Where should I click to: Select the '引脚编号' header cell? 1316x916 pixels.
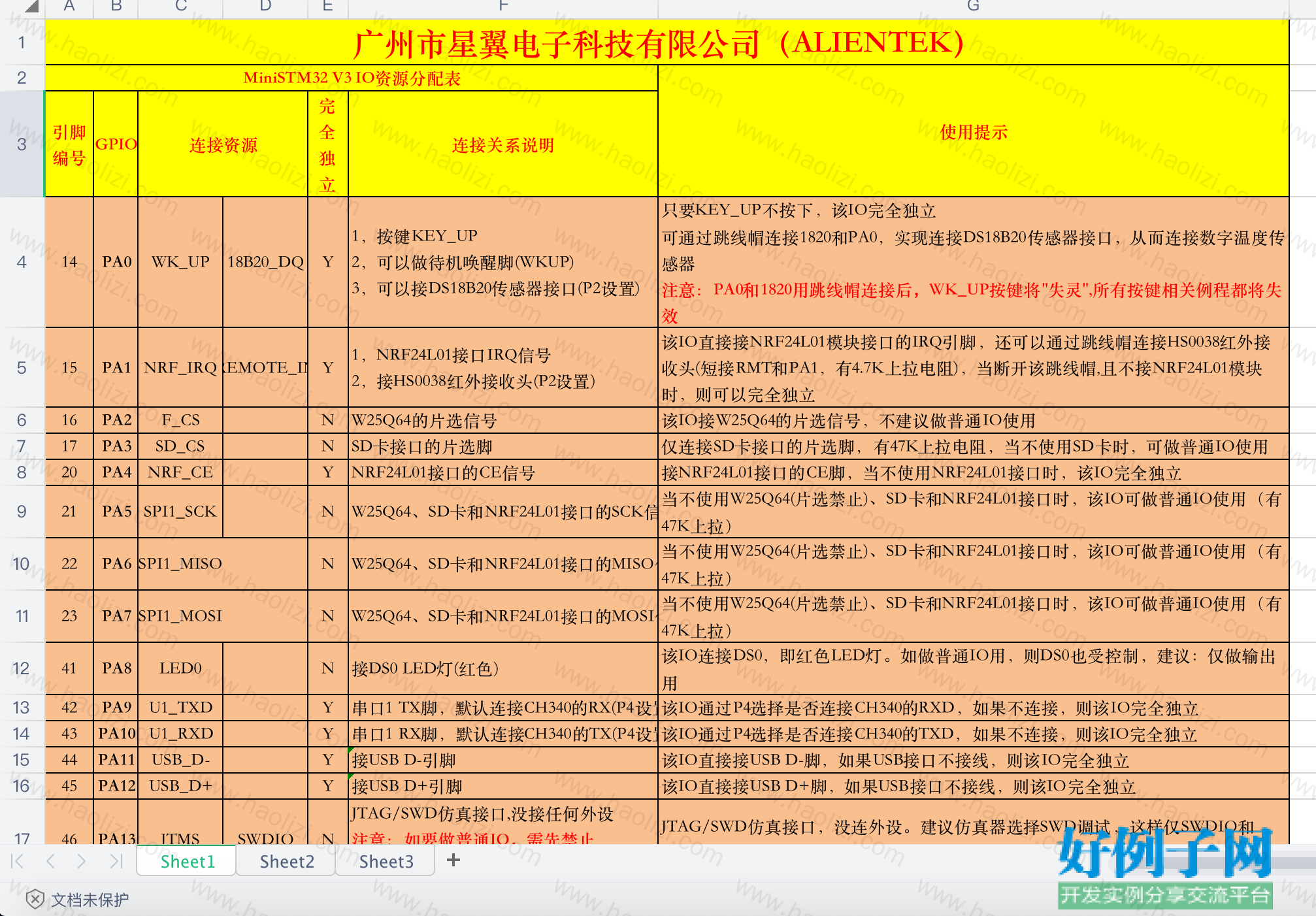click(69, 144)
